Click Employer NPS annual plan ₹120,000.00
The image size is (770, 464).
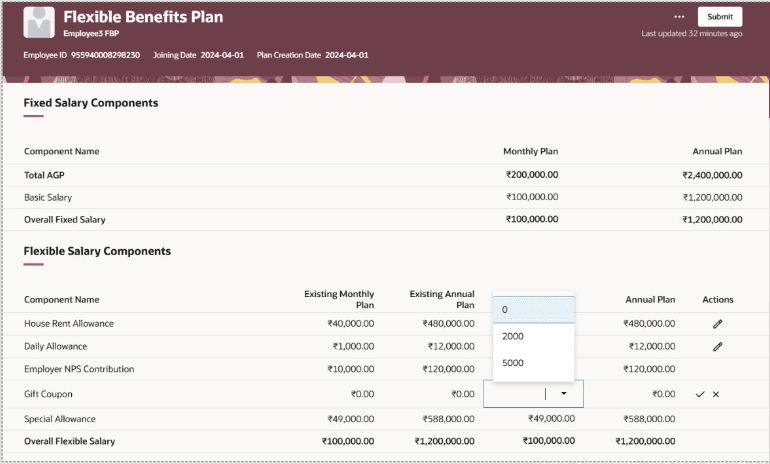649,369
